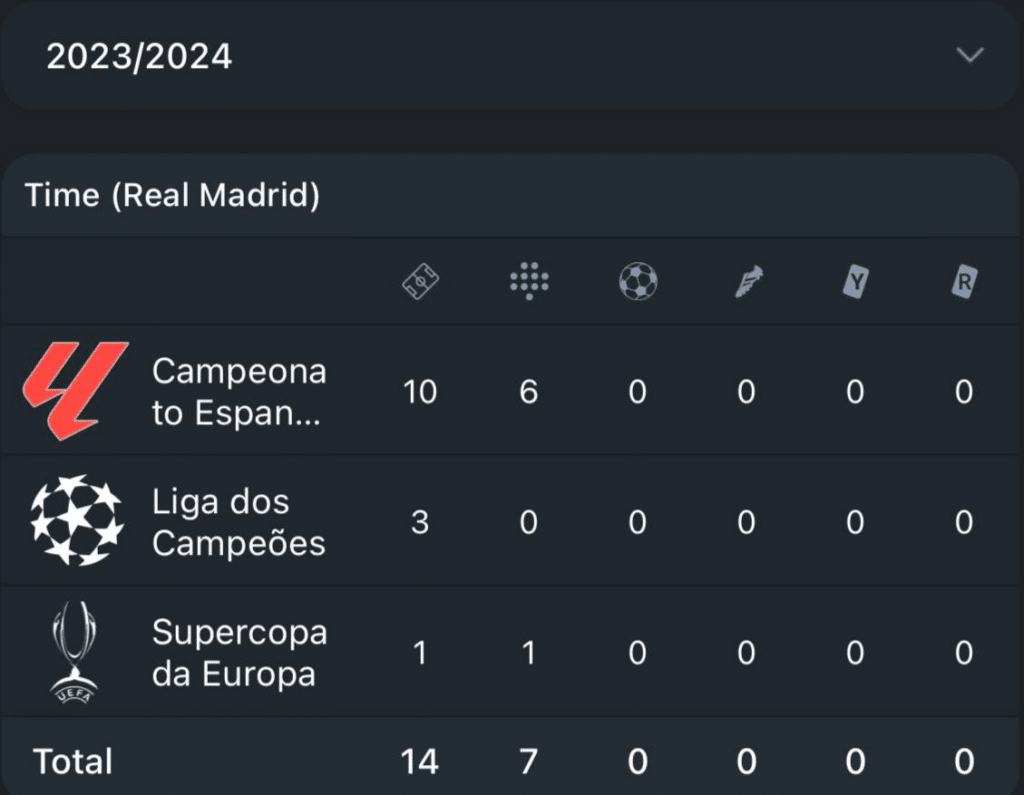Click the red card icon
Viewport: 1024px width, 795px height.
point(963,283)
